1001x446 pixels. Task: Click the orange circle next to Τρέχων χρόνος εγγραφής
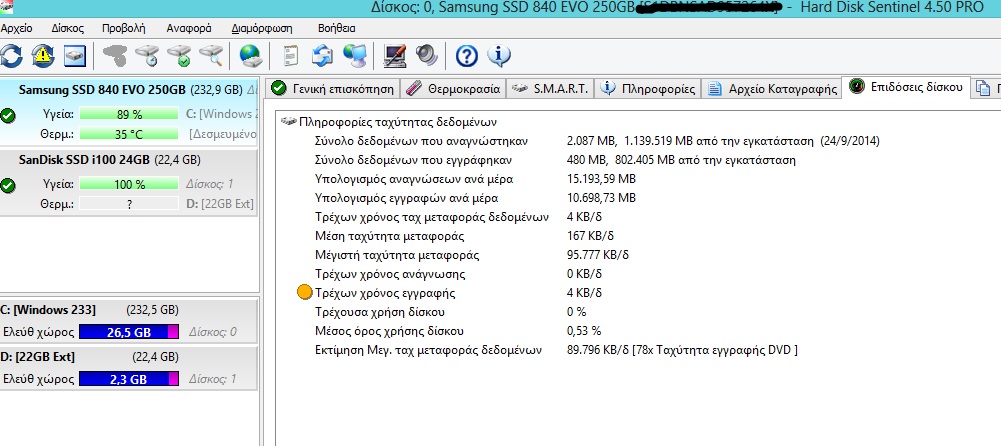305,293
